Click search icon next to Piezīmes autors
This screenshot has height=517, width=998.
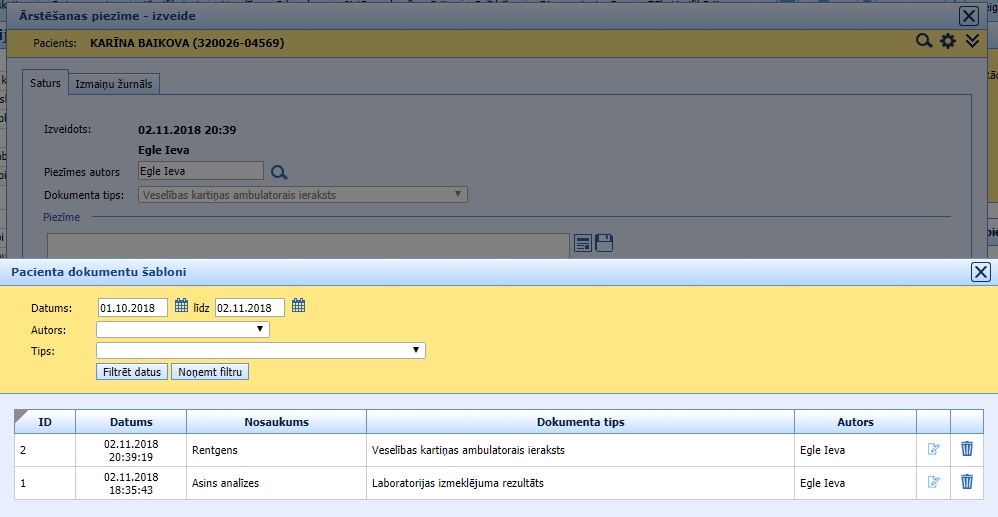[279, 172]
